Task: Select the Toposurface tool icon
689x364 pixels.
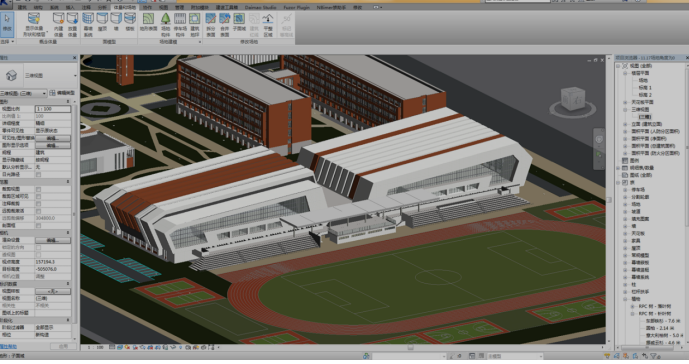Action: 149,22
